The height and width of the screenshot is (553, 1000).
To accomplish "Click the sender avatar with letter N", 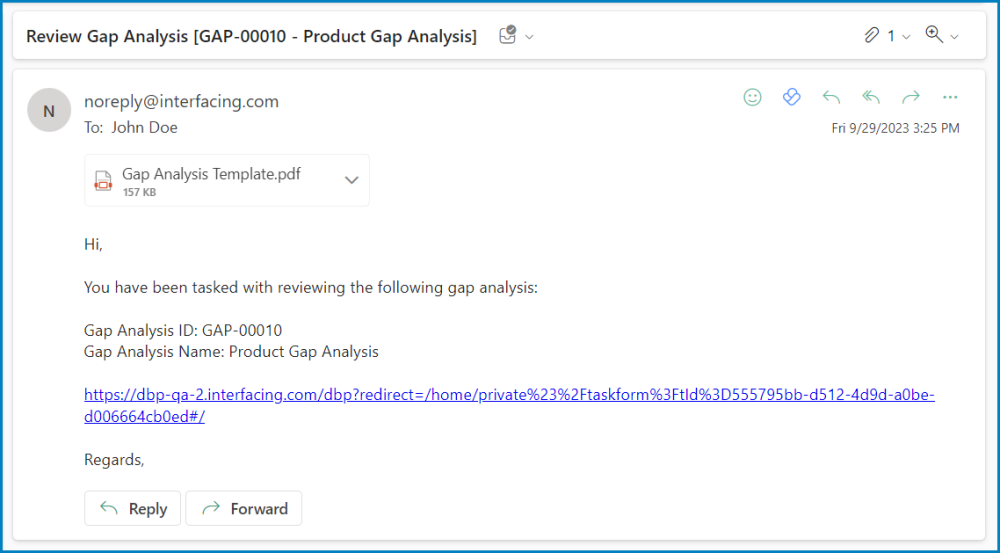I will [48, 109].
